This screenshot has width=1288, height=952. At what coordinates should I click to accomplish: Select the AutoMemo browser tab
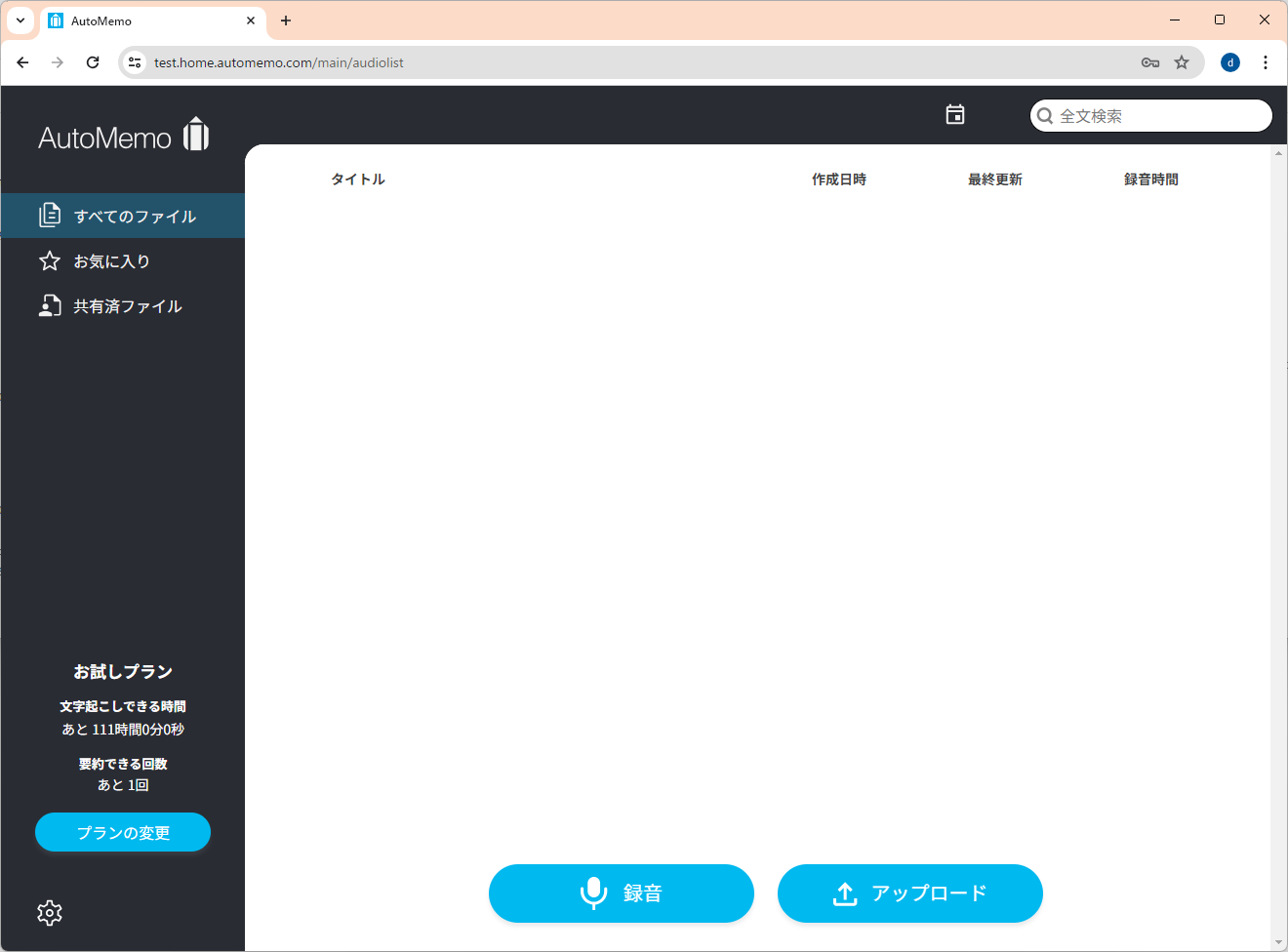154,20
